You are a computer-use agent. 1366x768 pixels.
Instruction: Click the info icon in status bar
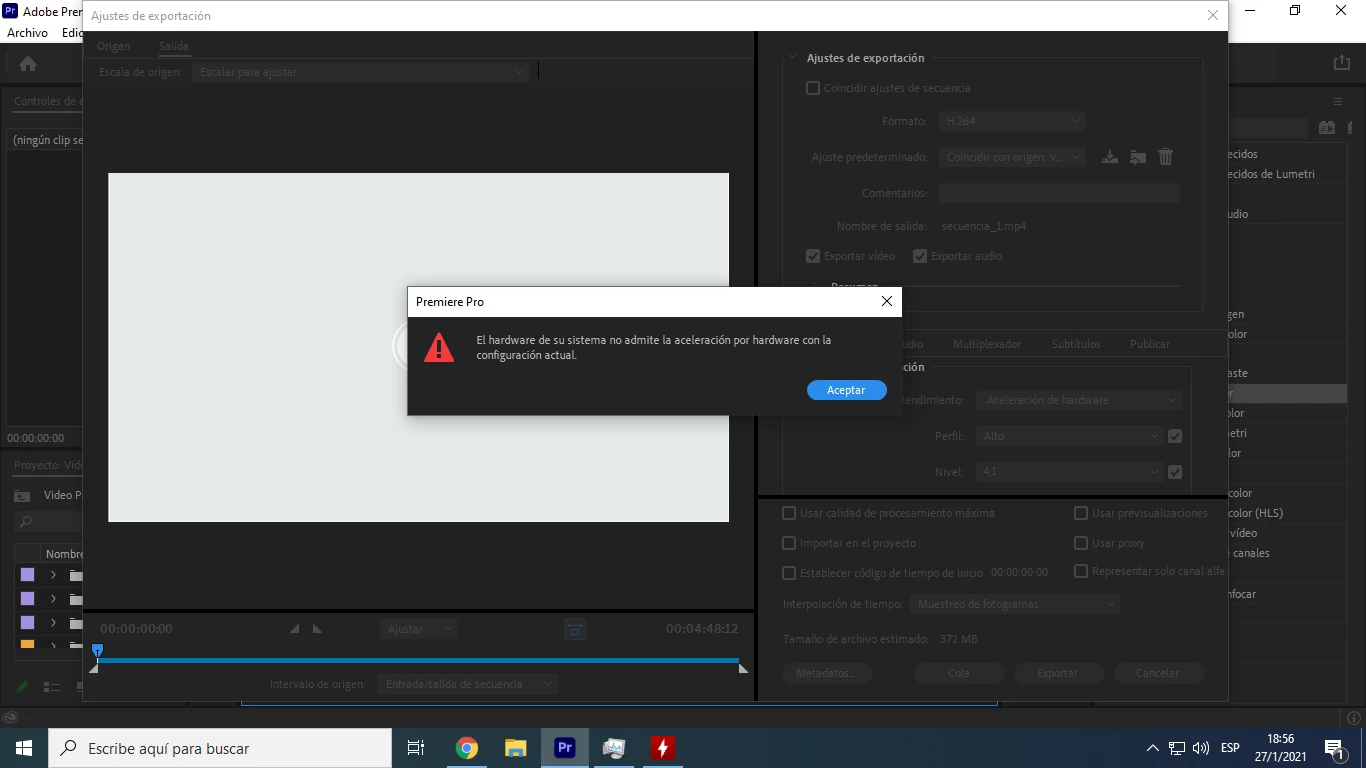tap(1355, 717)
